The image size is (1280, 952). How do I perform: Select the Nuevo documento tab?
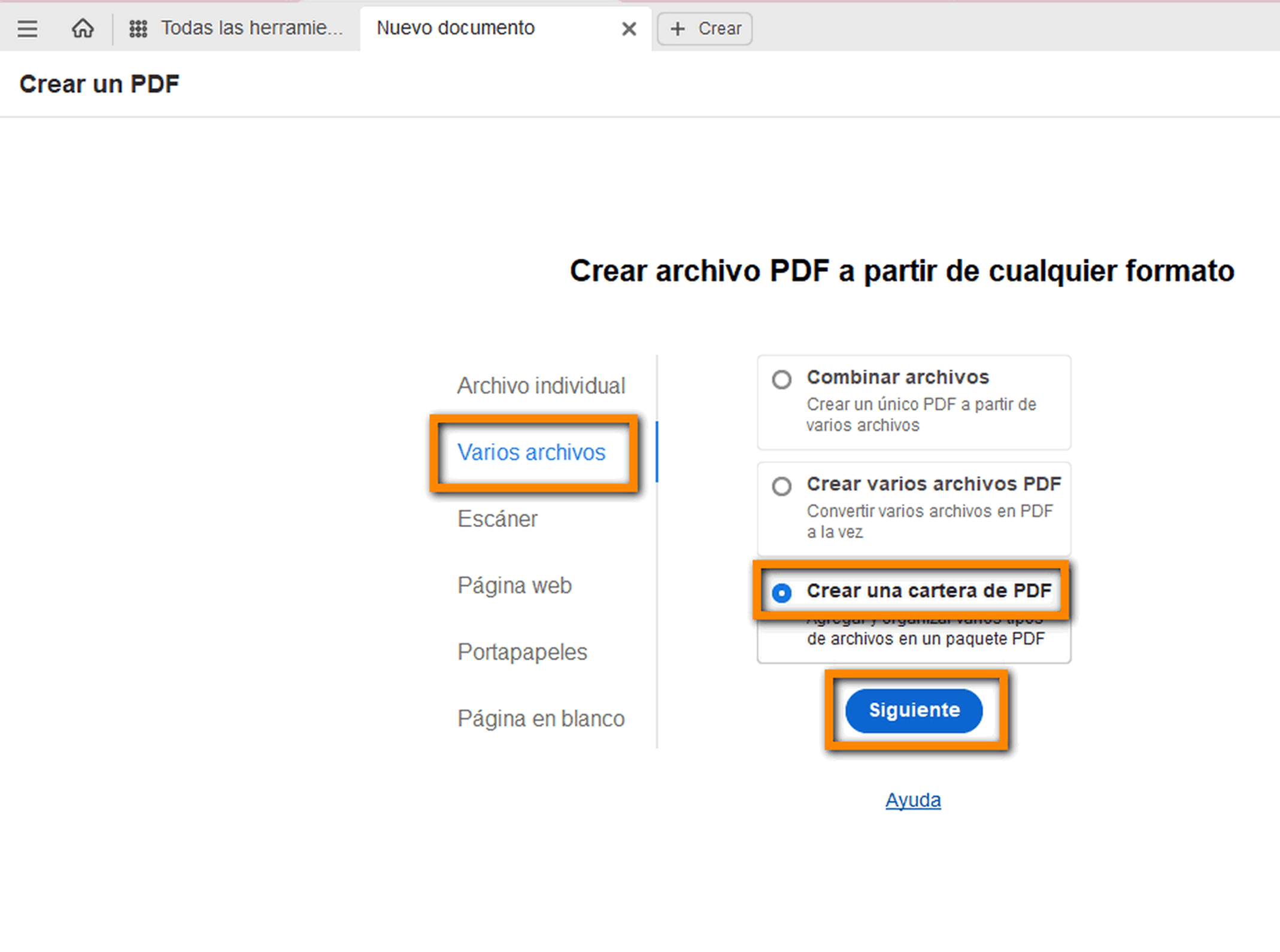click(455, 28)
